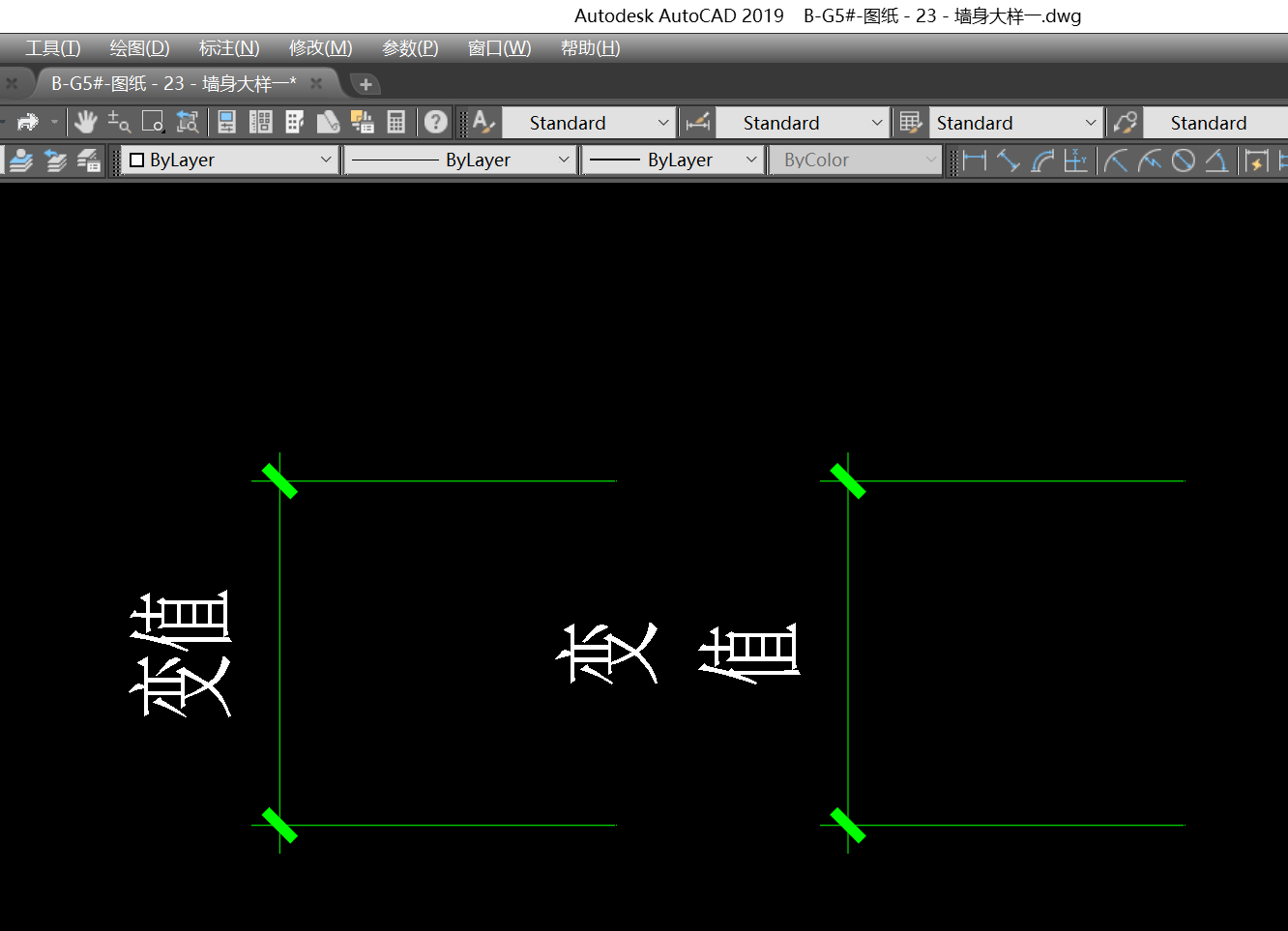1288x931 pixels.
Task: Open Table Style Standard dropdown
Action: click(x=1015, y=123)
